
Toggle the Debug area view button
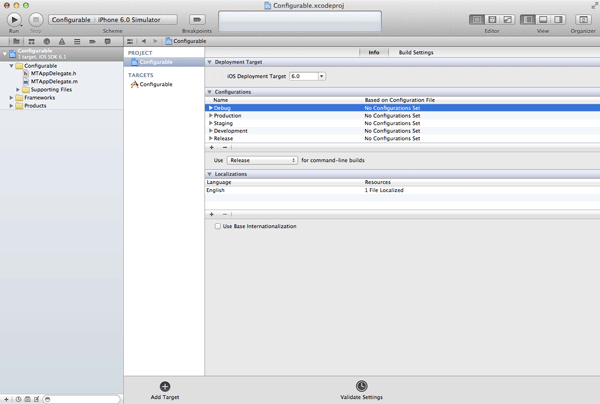click(543, 20)
